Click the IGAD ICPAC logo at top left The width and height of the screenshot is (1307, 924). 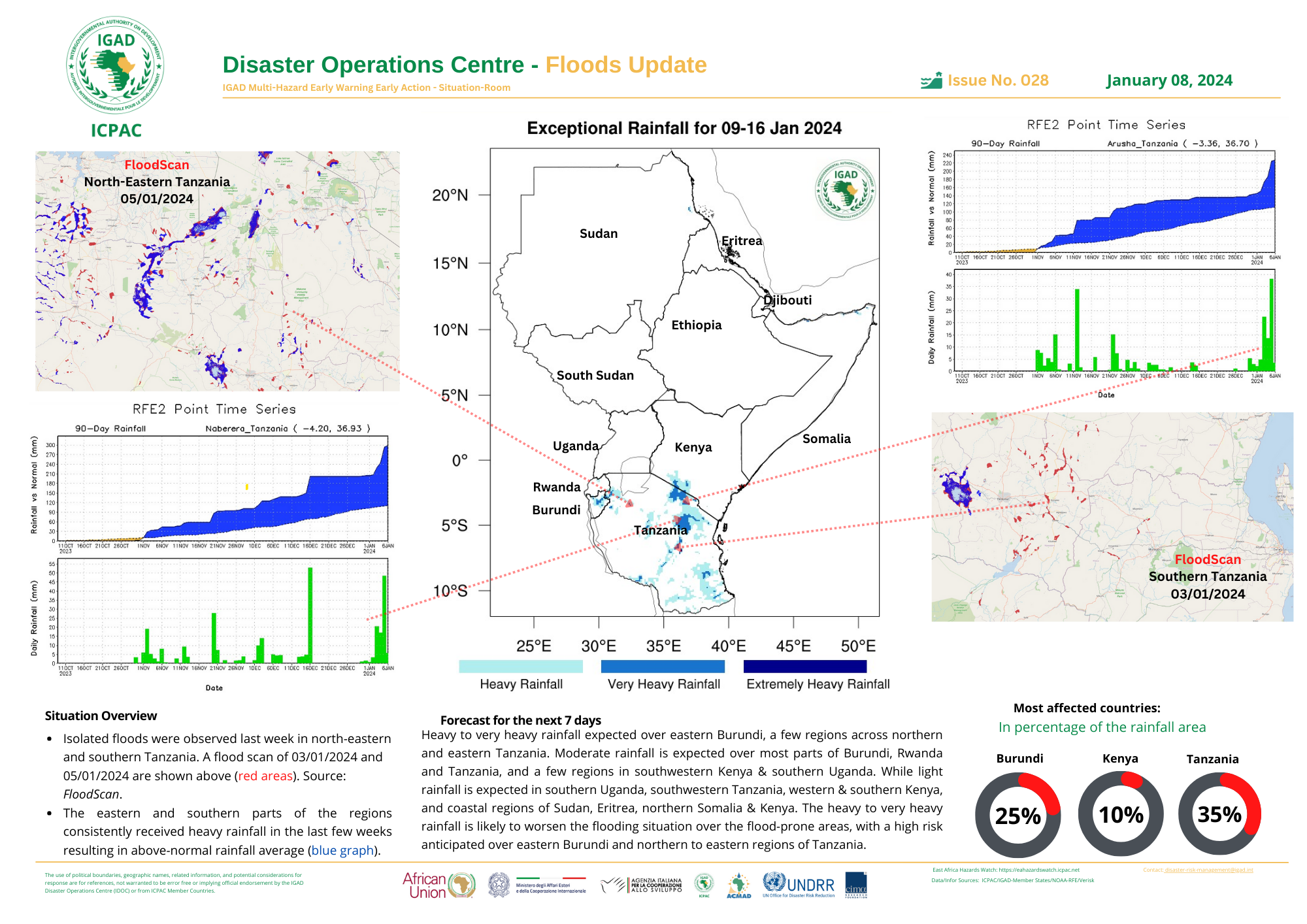115,65
